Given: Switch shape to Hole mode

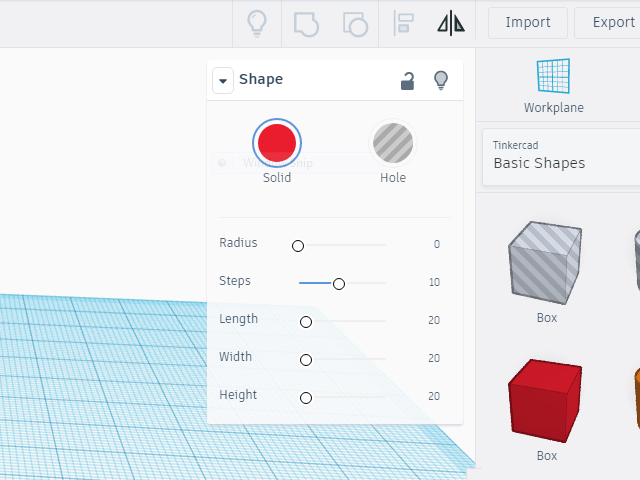Looking at the screenshot, I should (393, 143).
